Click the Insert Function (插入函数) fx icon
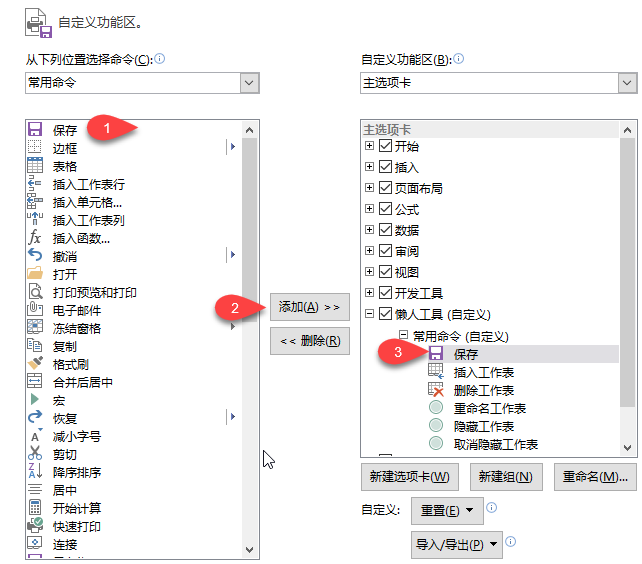 34,238
